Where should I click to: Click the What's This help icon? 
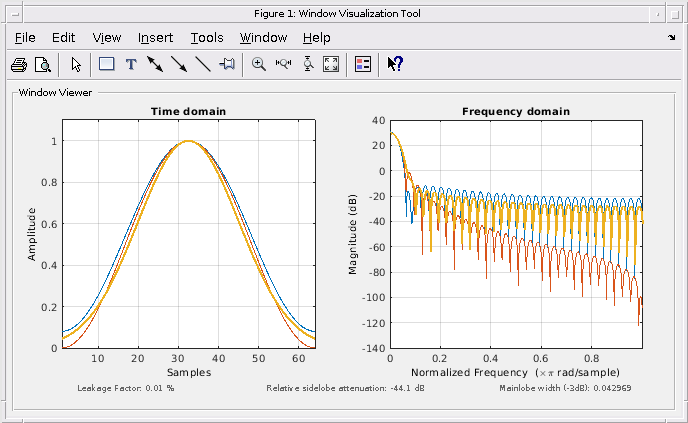pyautogui.click(x=395, y=64)
